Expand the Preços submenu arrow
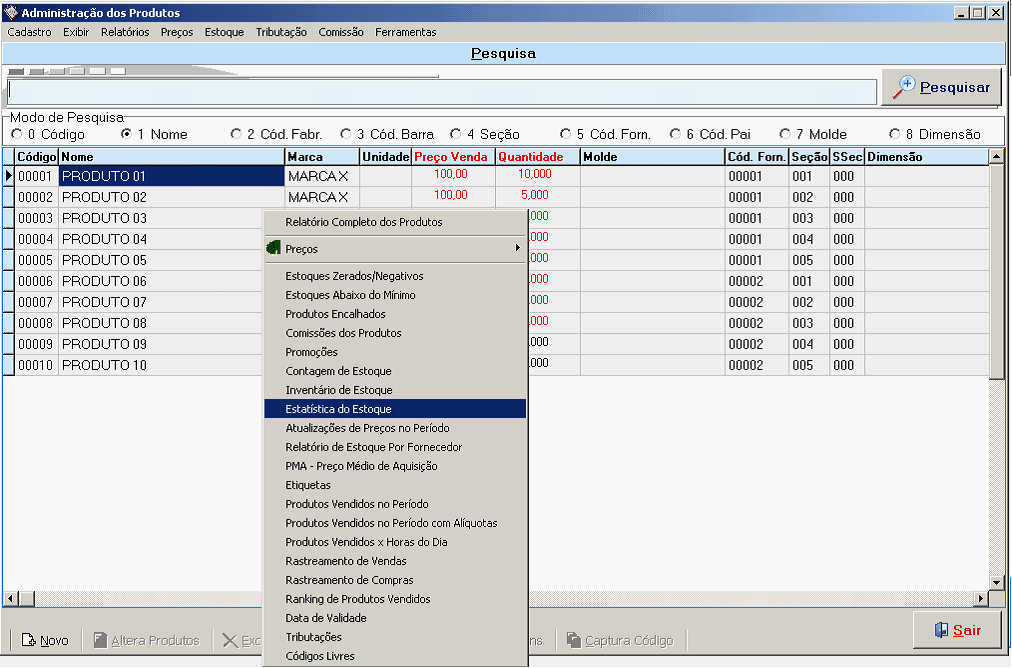The height and width of the screenshot is (668, 1012). pos(517,248)
